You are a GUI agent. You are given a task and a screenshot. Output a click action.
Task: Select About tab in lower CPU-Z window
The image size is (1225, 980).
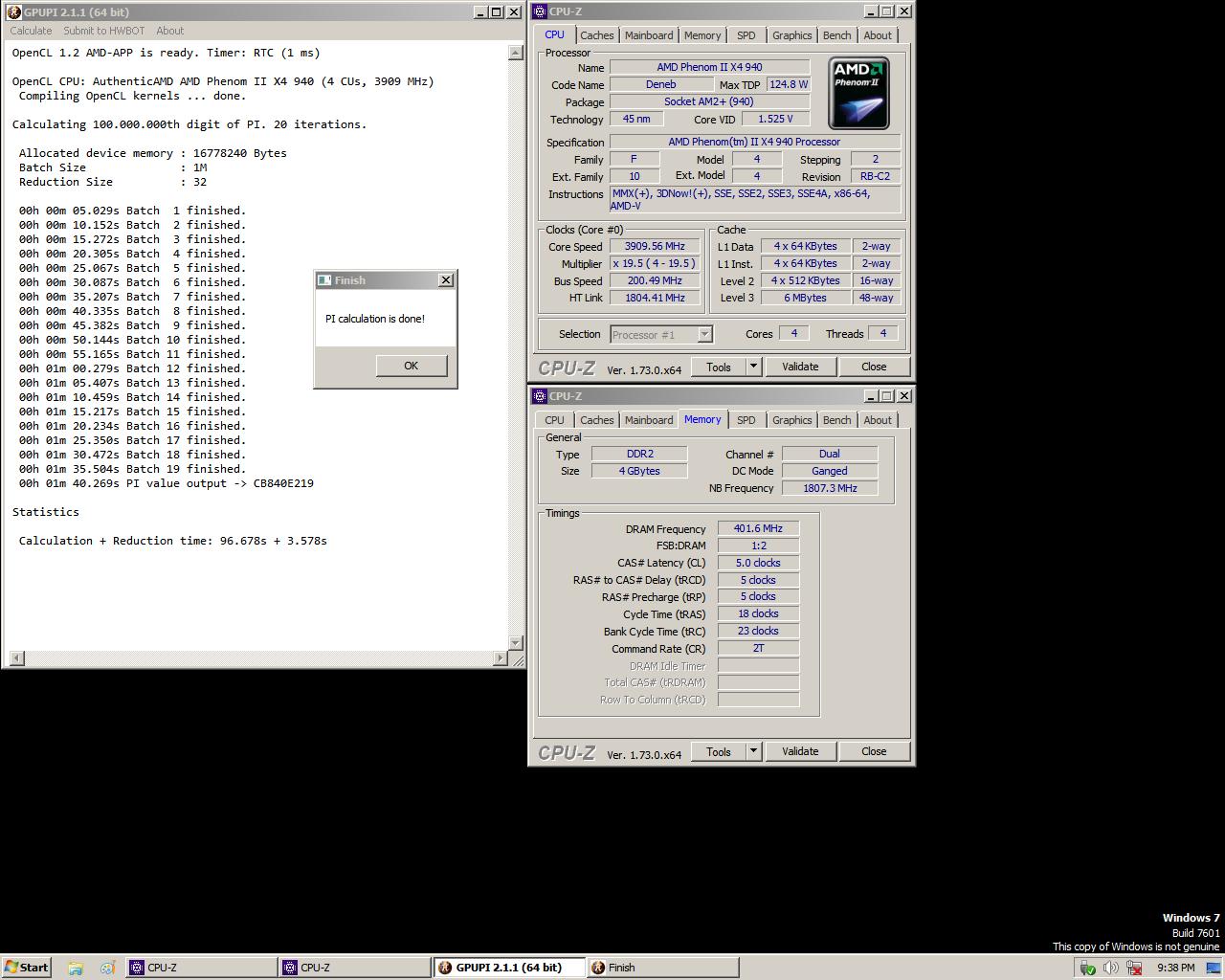pyautogui.click(x=877, y=420)
